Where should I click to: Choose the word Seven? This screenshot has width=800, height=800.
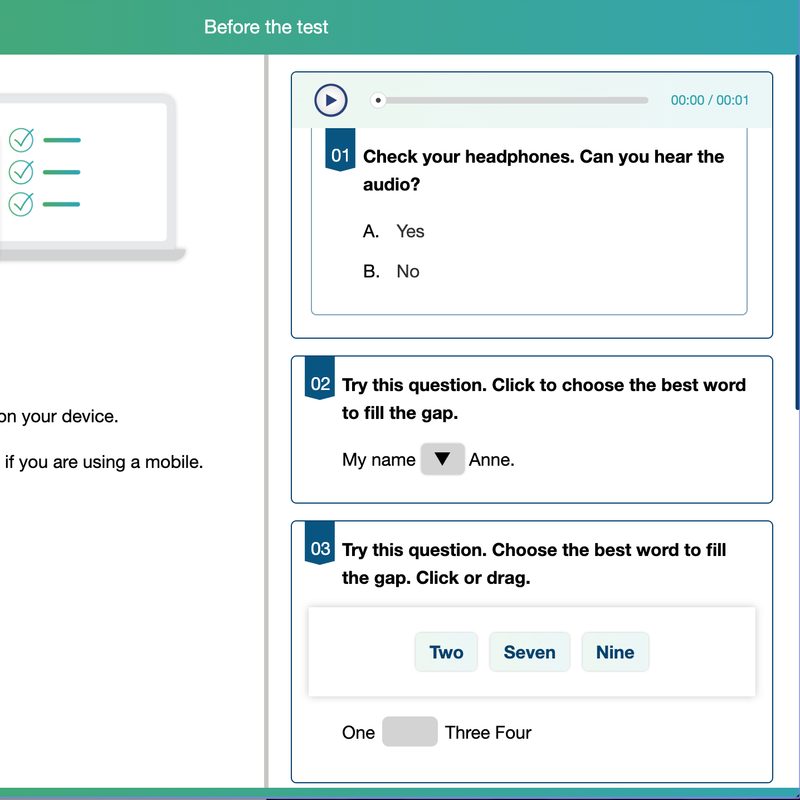pos(529,652)
